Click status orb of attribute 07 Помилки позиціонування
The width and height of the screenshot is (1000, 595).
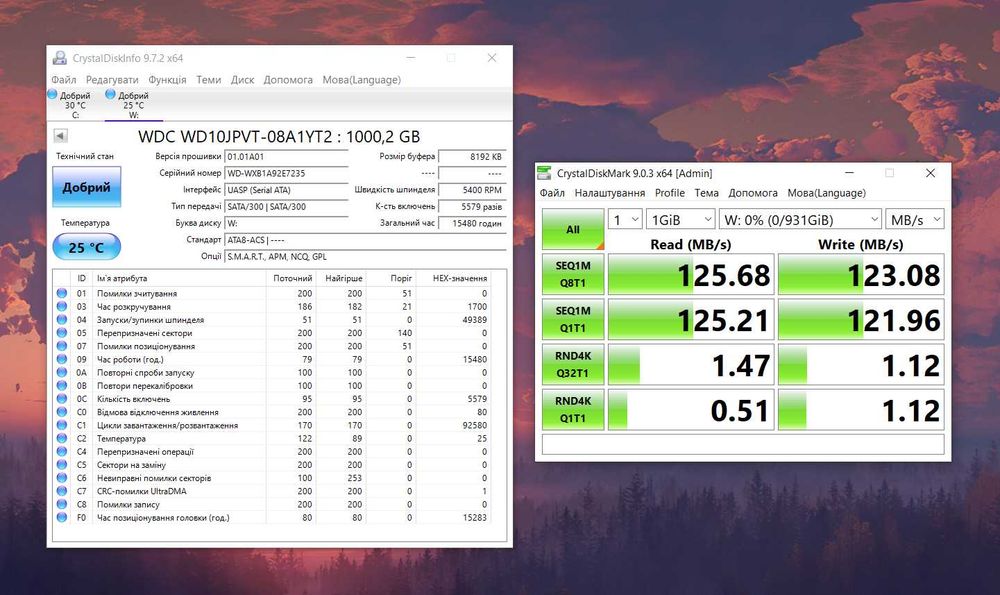pos(62,346)
